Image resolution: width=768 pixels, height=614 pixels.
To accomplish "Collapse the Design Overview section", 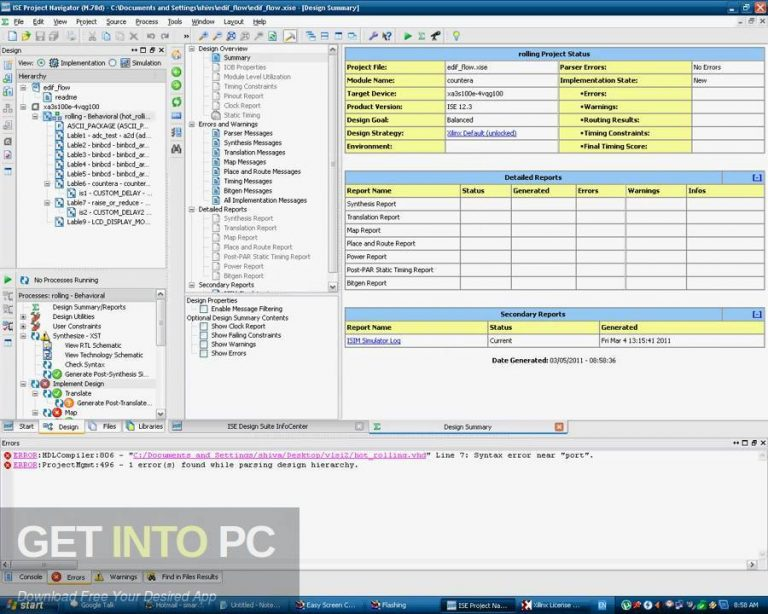I will coord(192,48).
